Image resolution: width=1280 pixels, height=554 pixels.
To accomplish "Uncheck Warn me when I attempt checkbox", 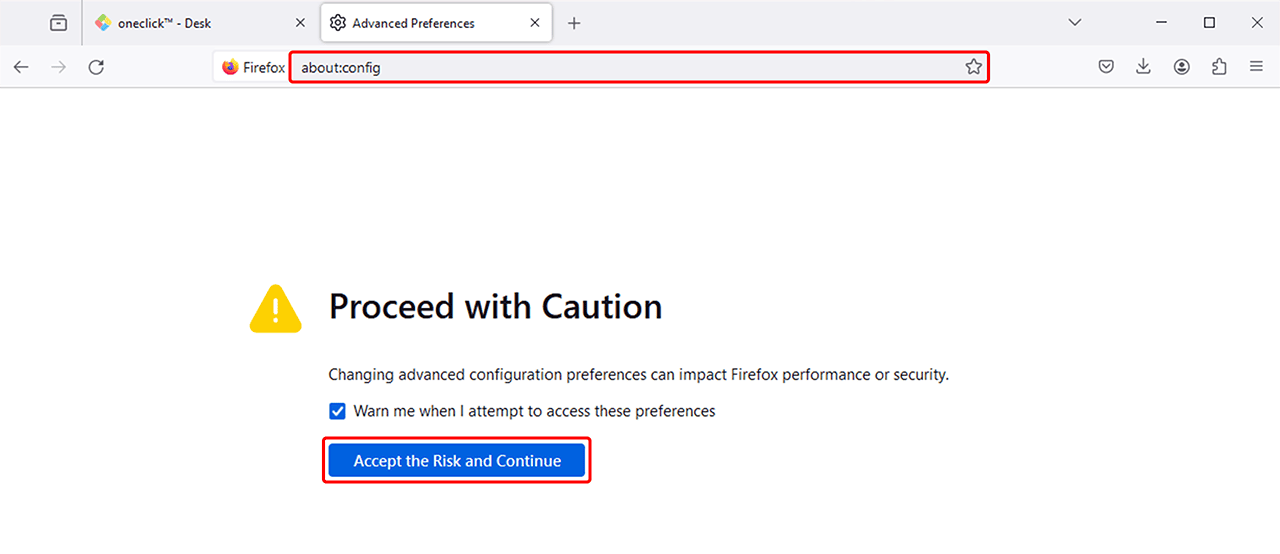I will coord(337,411).
